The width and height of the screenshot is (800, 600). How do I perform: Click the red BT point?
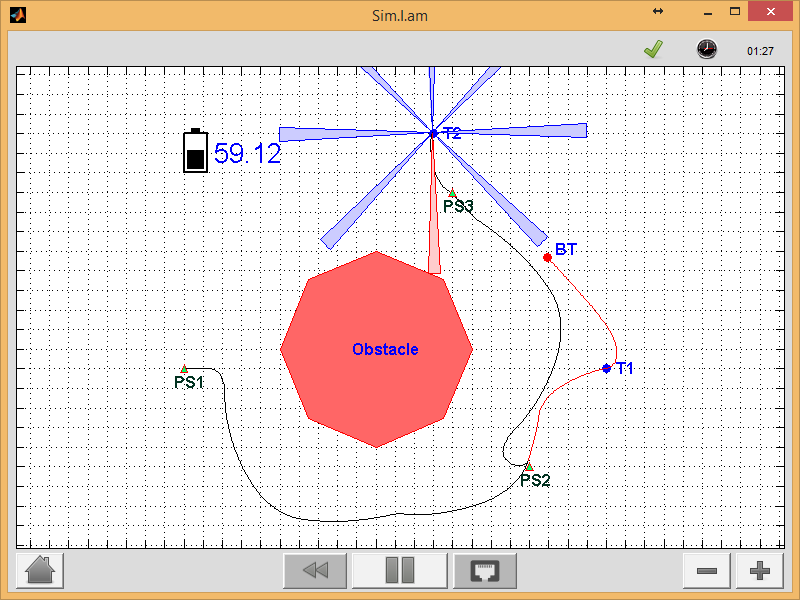coord(547,257)
